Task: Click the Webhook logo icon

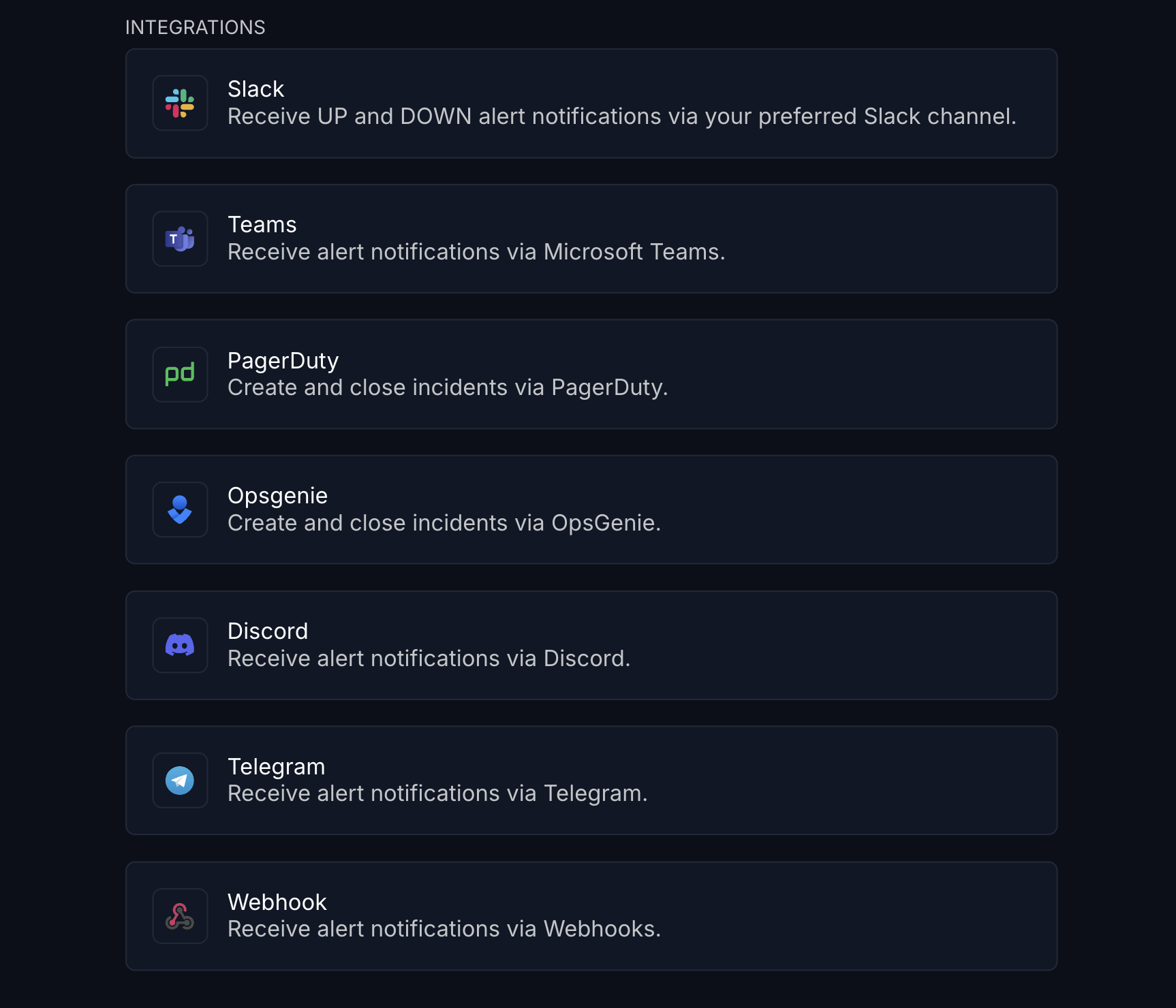Action: click(x=180, y=916)
